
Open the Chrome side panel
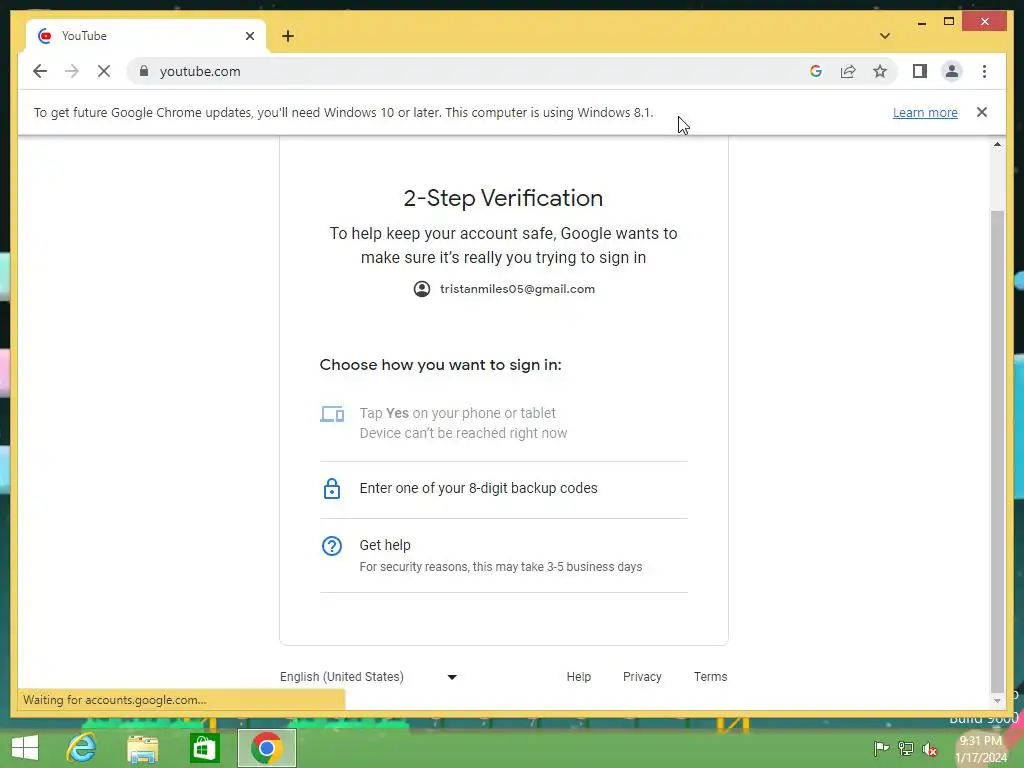[920, 71]
